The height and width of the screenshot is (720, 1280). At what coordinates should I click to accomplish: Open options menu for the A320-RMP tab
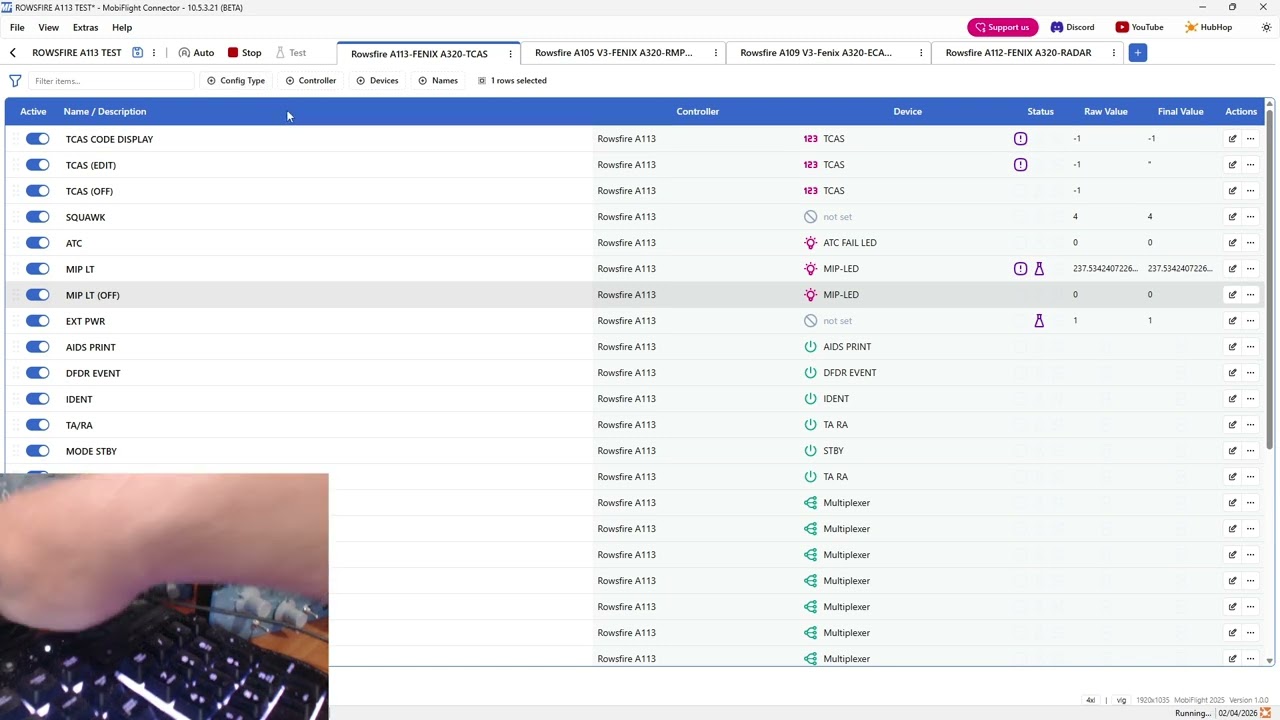click(716, 53)
